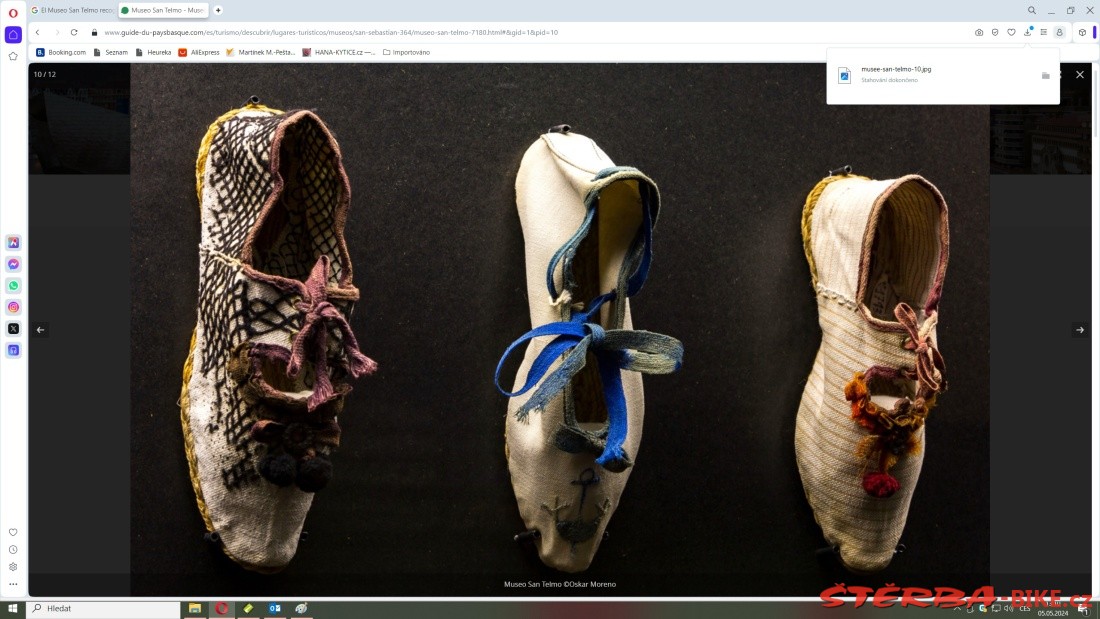Take a snapshot with camera icon
The height and width of the screenshot is (619, 1100).
(x=979, y=32)
